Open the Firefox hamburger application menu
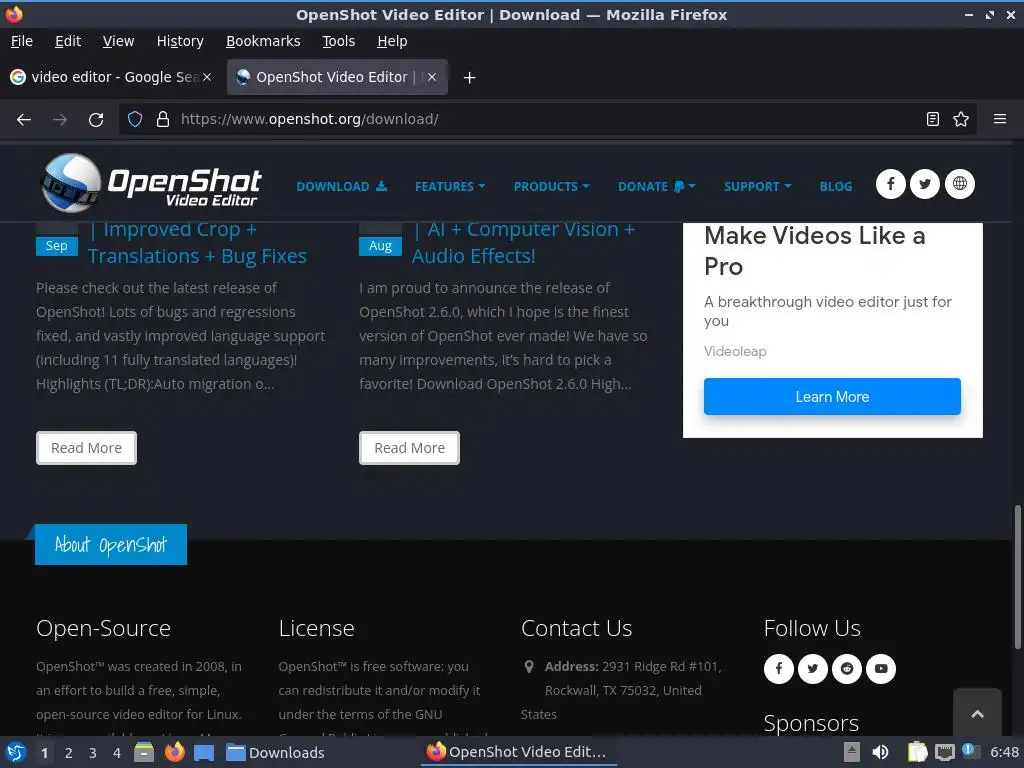 point(1000,119)
